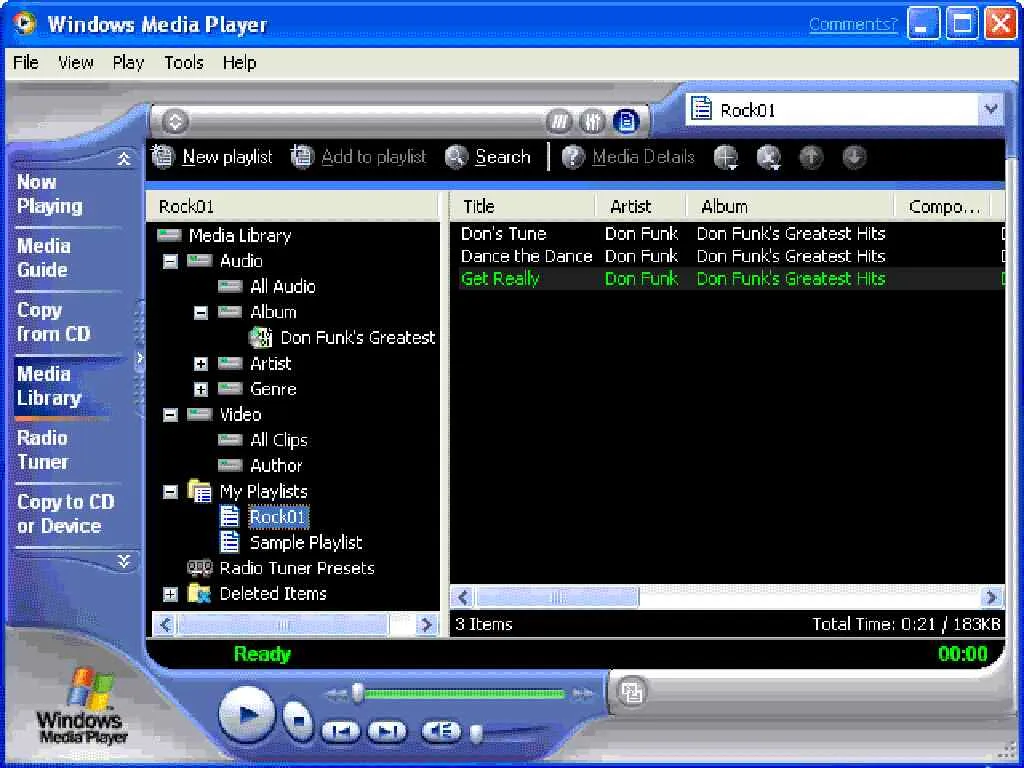Click the Stop button

pyautogui.click(x=298, y=720)
